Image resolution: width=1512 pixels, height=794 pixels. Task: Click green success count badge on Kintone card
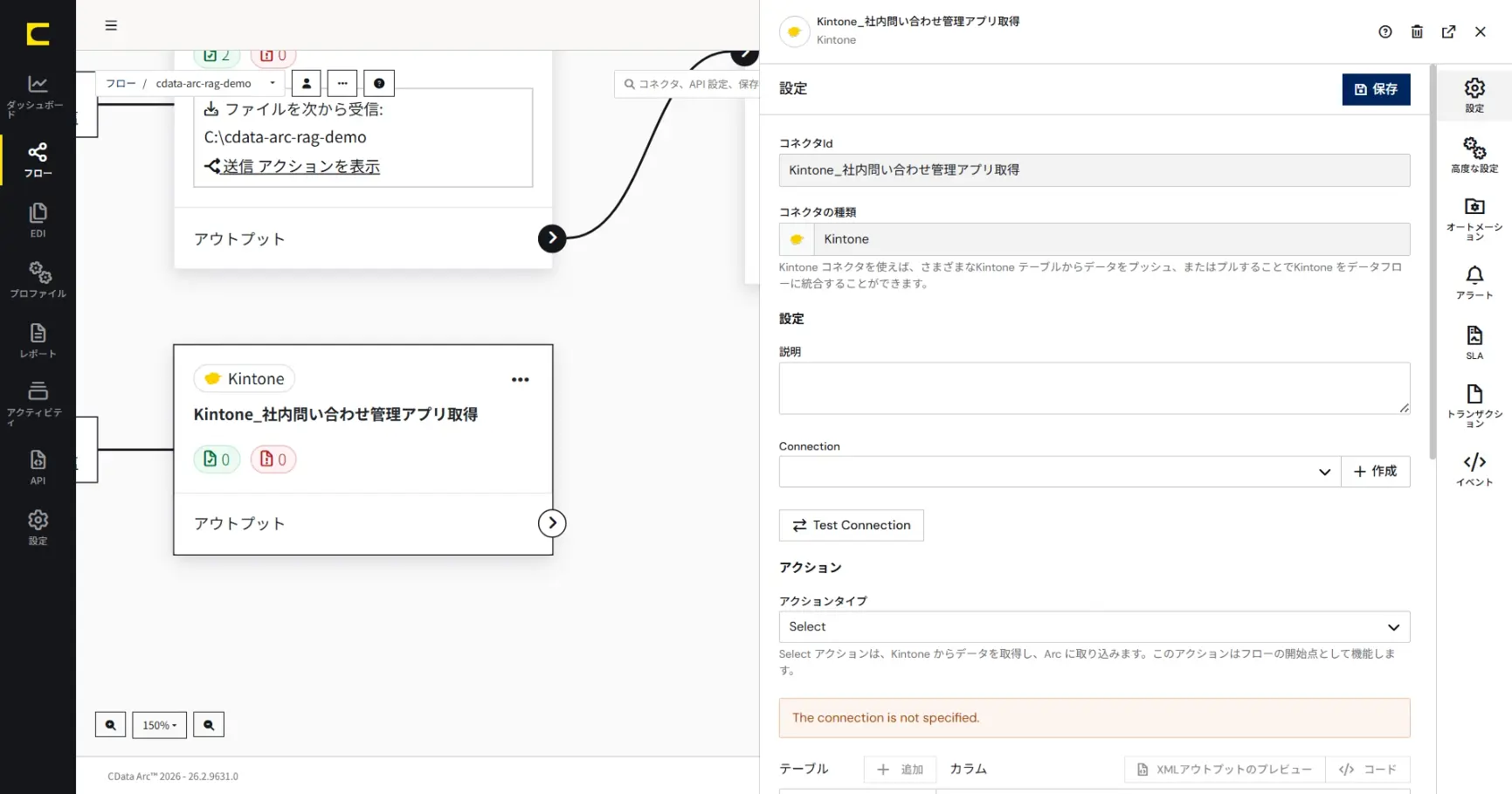tap(217, 459)
